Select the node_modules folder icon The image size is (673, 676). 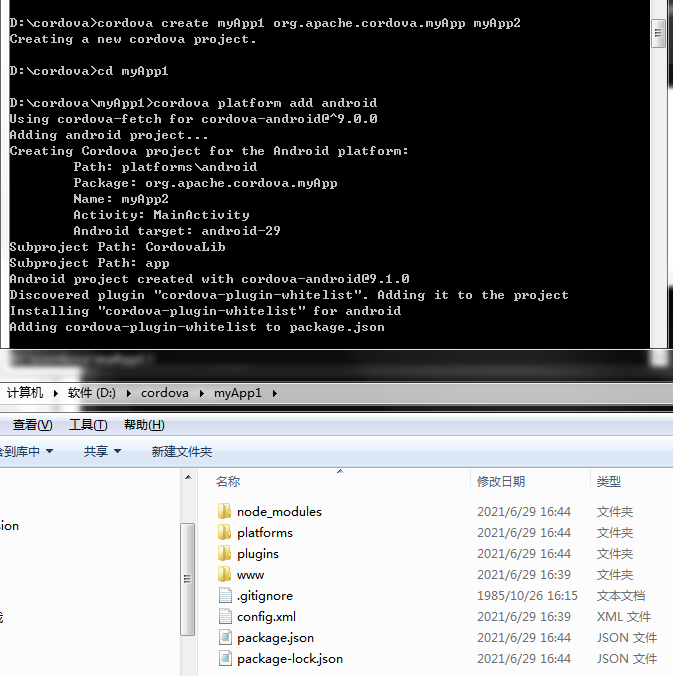225,511
